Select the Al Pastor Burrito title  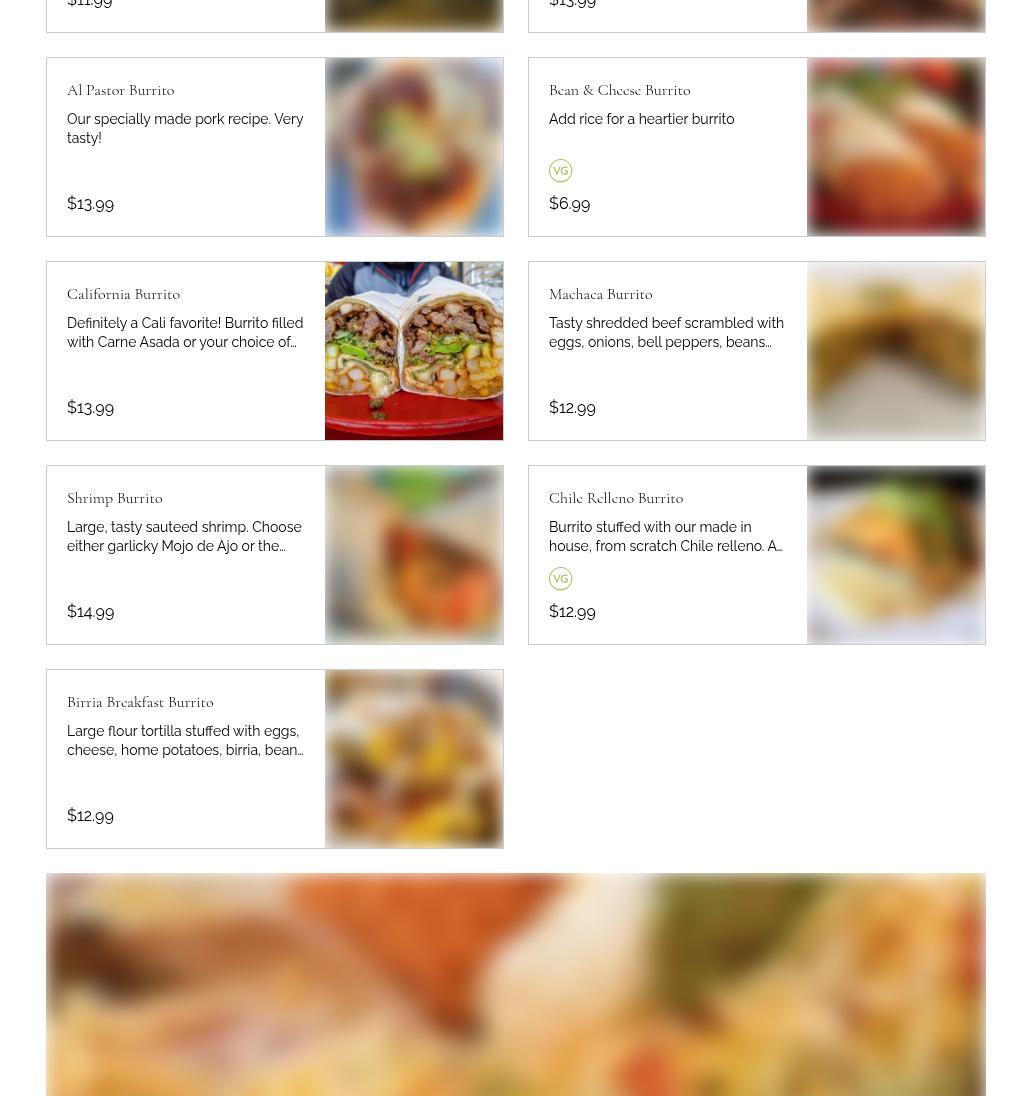coord(120,90)
